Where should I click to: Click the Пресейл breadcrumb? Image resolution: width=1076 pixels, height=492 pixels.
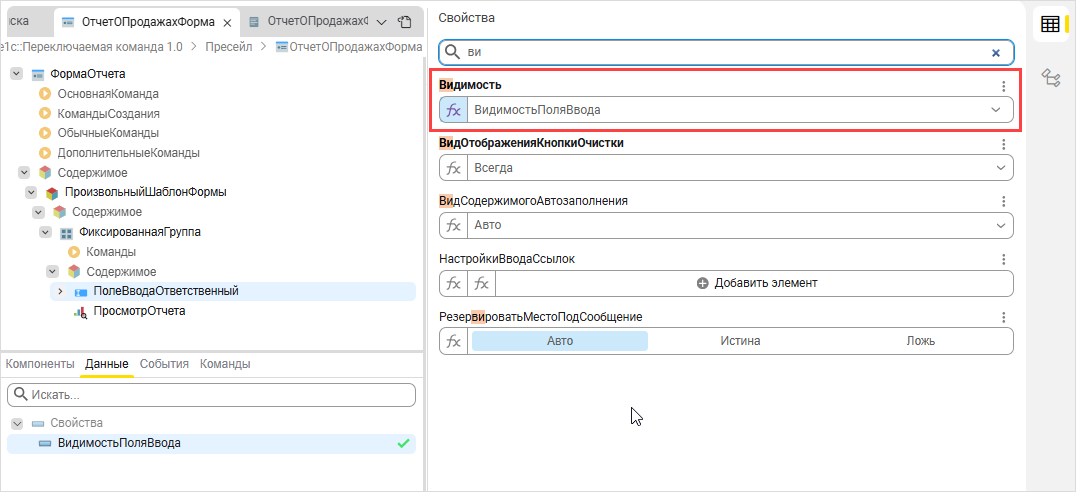tap(229, 47)
